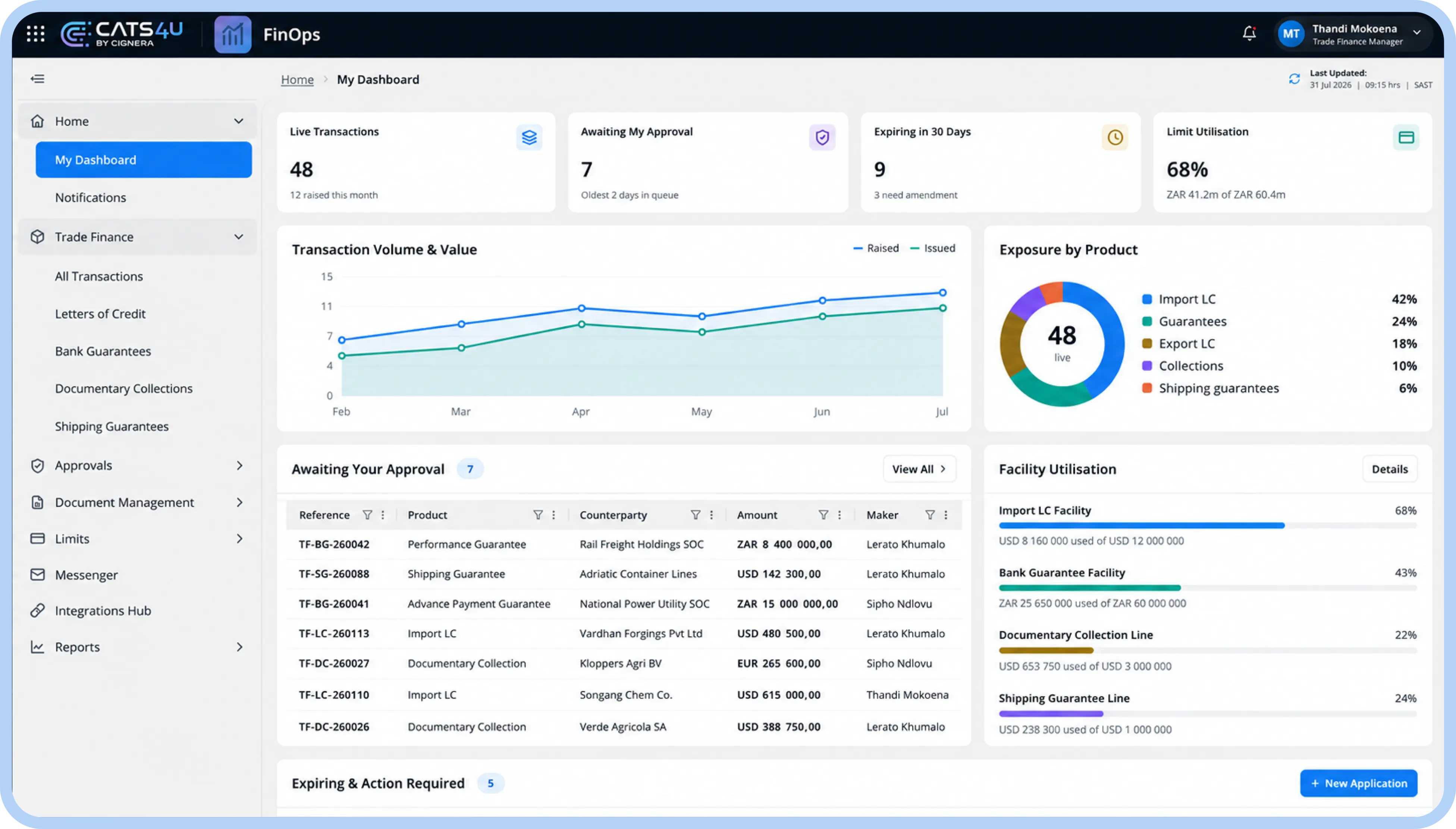Filter the Maker column
The image size is (1456, 829).
(x=930, y=515)
